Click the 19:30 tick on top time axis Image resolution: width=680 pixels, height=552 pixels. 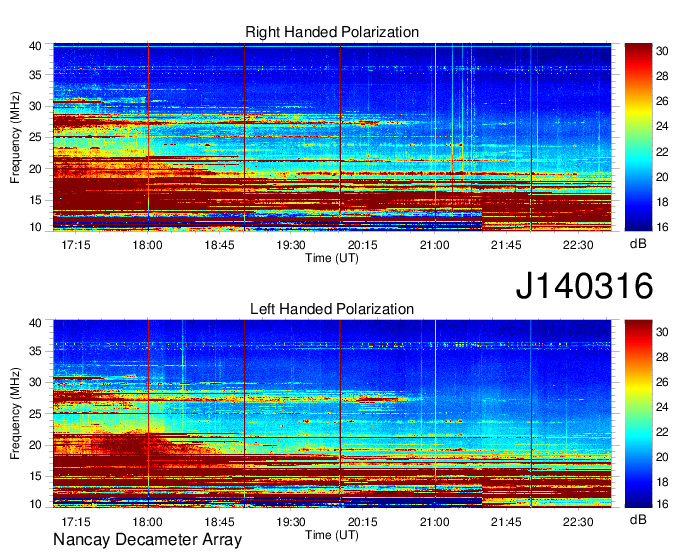click(291, 245)
